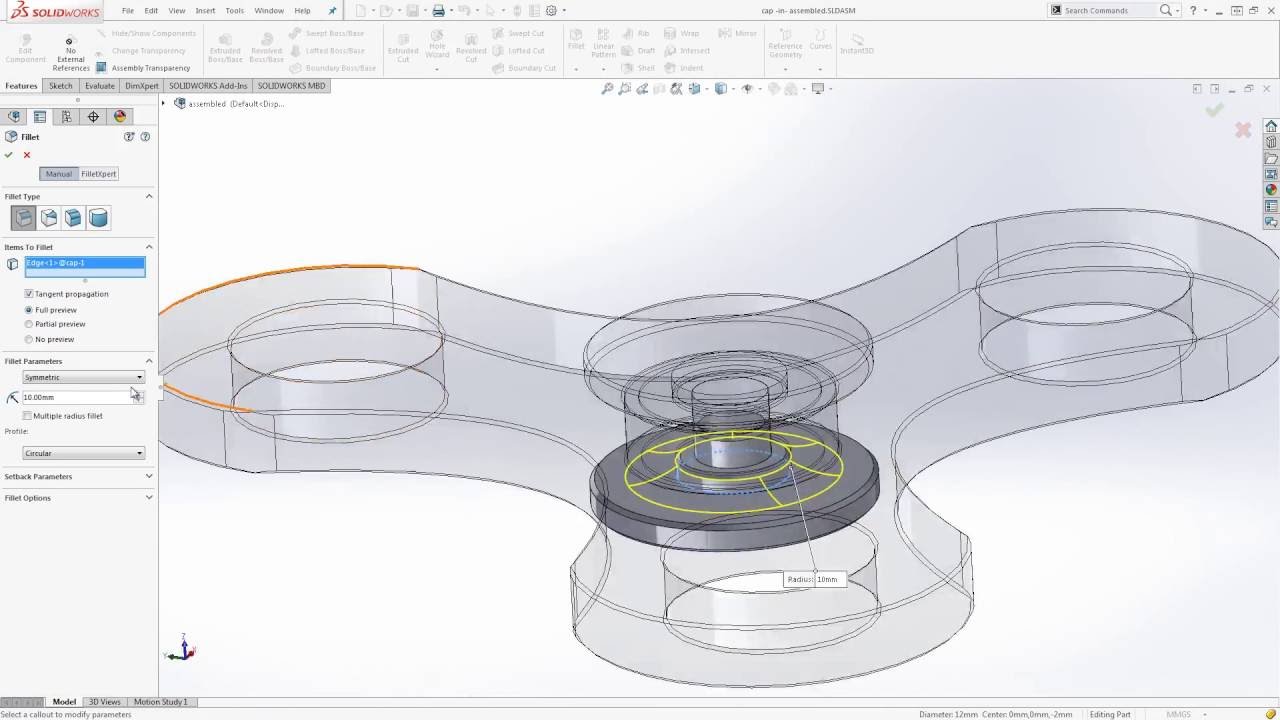Switch to the Sketch tab
1280x720 pixels.
[61, 86]
